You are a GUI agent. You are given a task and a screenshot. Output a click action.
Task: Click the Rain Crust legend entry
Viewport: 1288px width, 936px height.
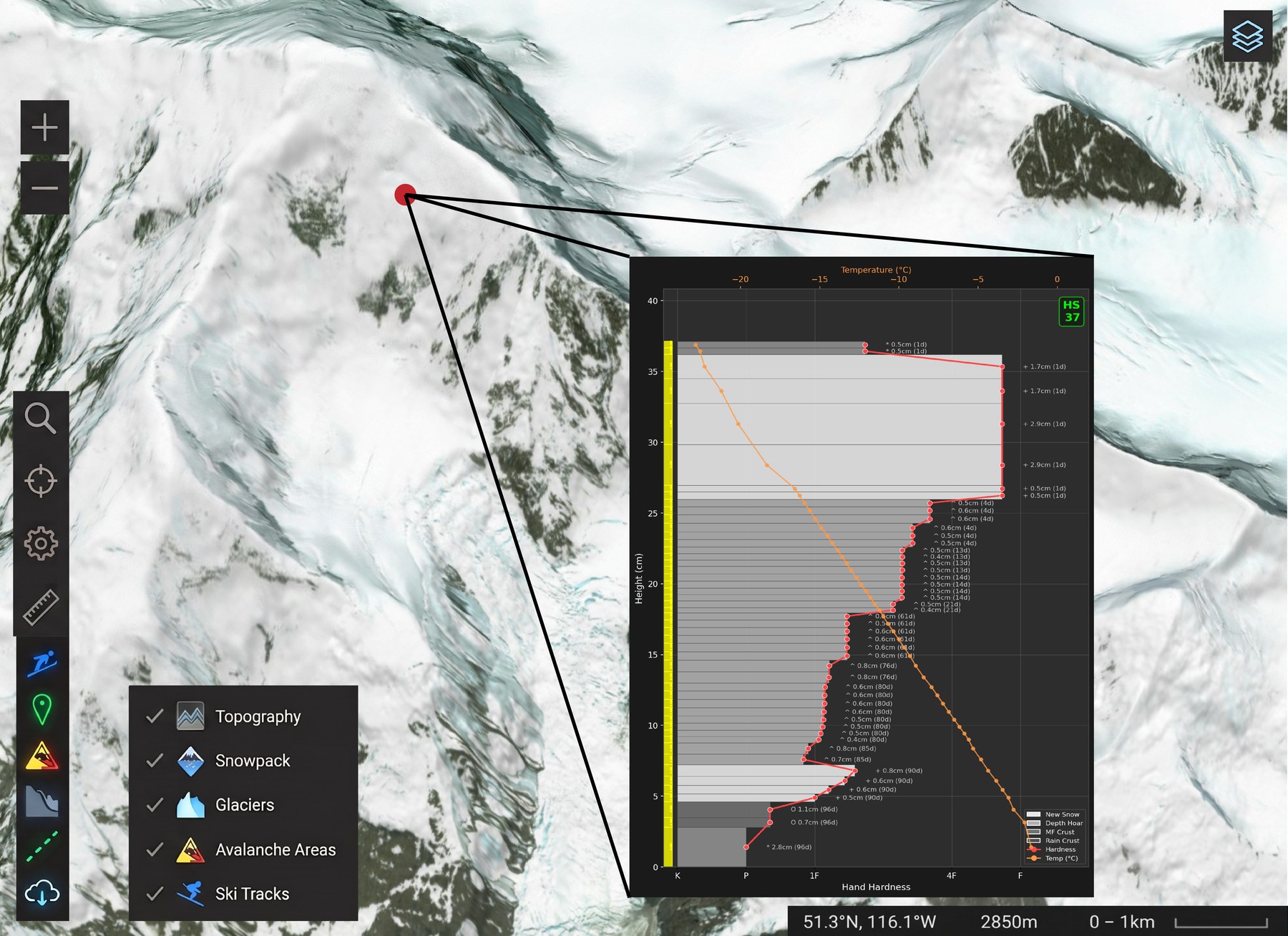[1053, 841]
